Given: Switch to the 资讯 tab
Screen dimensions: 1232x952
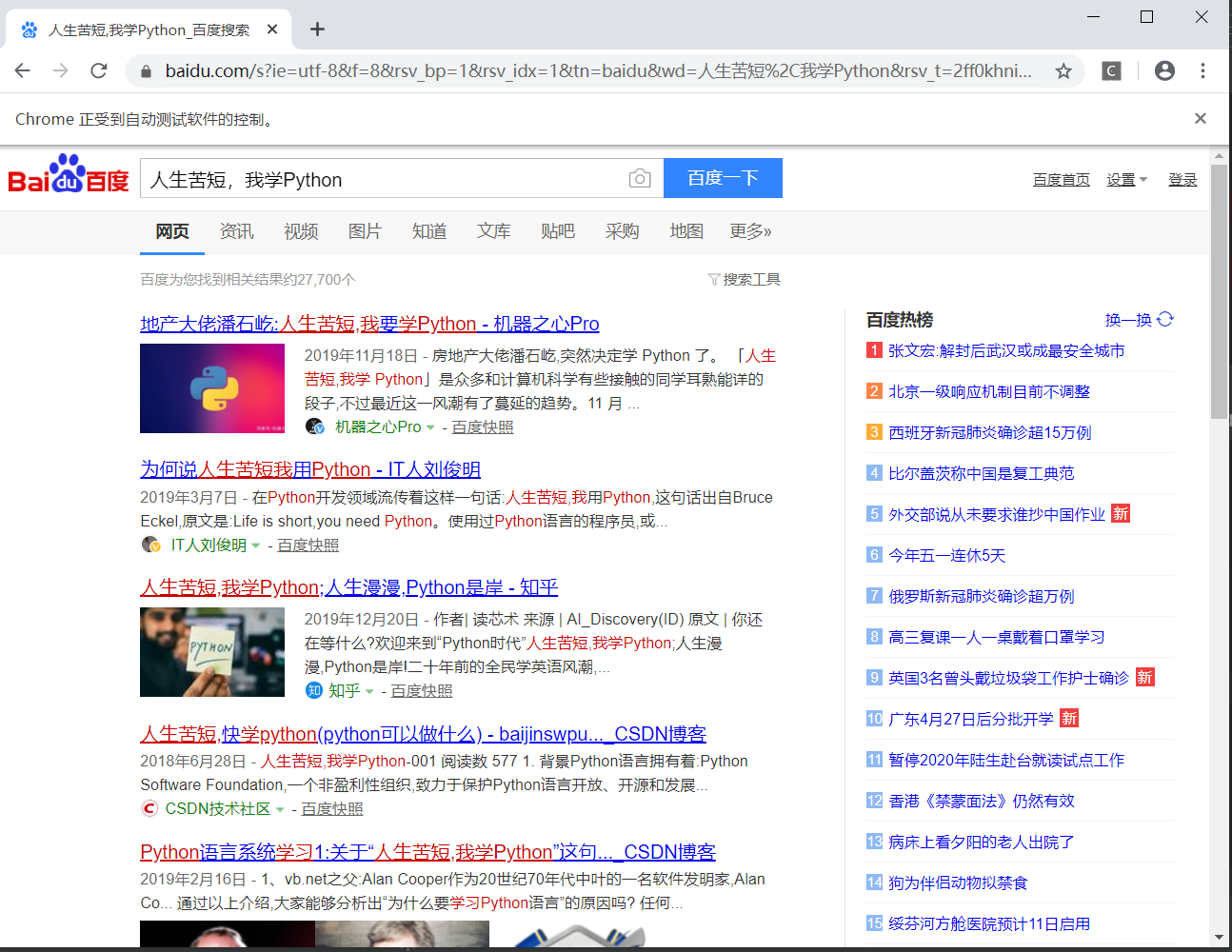Looking at the screenshot, I should [236, 231].
